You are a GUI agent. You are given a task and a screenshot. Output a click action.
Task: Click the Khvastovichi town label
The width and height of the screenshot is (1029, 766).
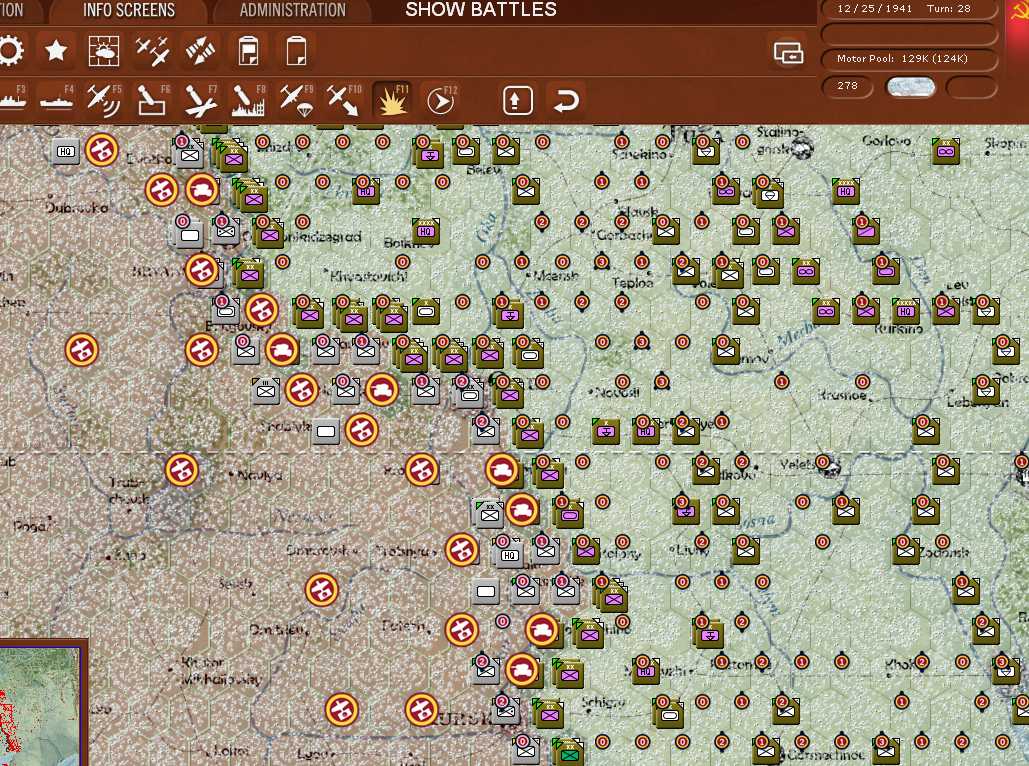coord(370,277)
